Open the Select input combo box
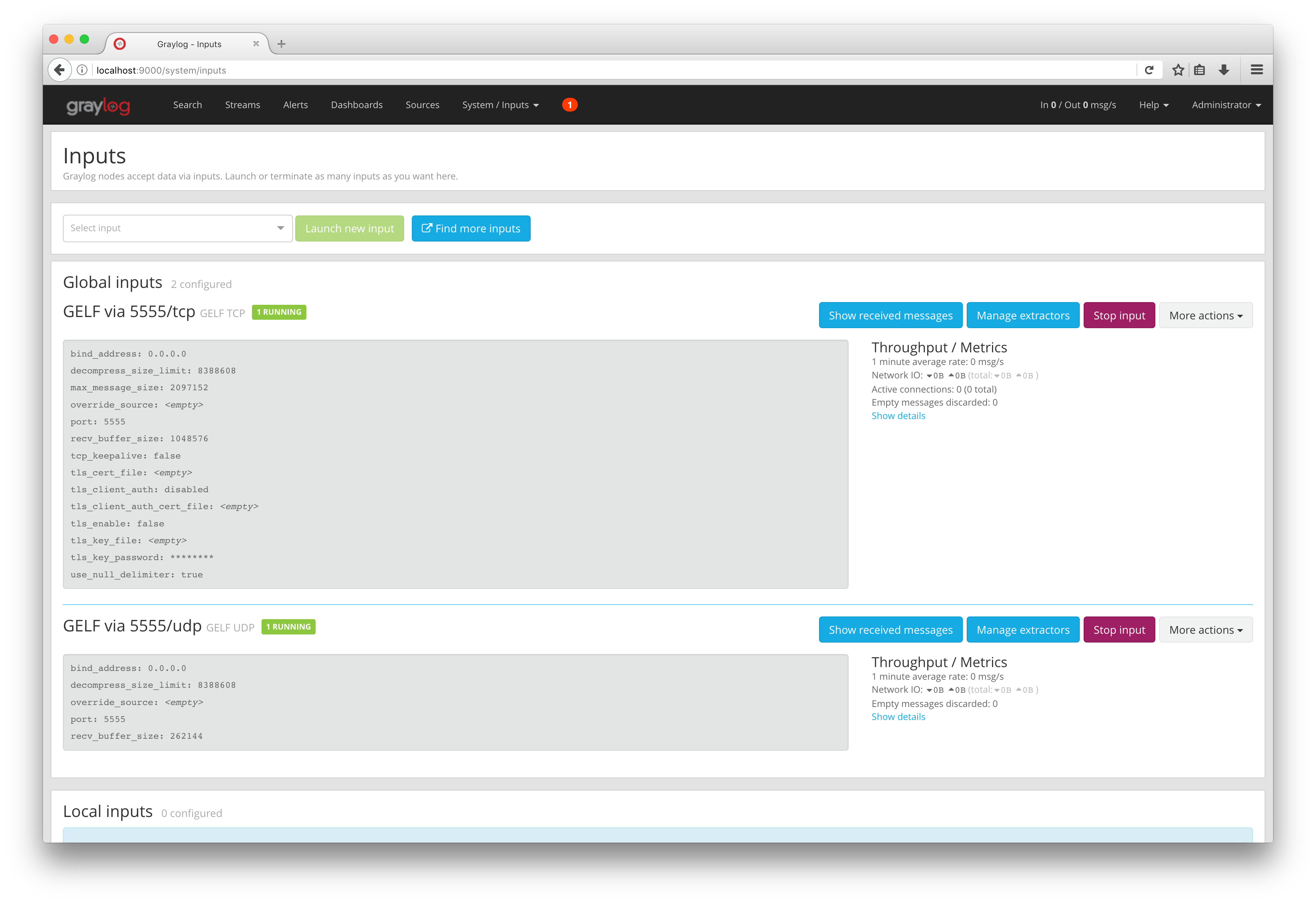 click(177, 228)
